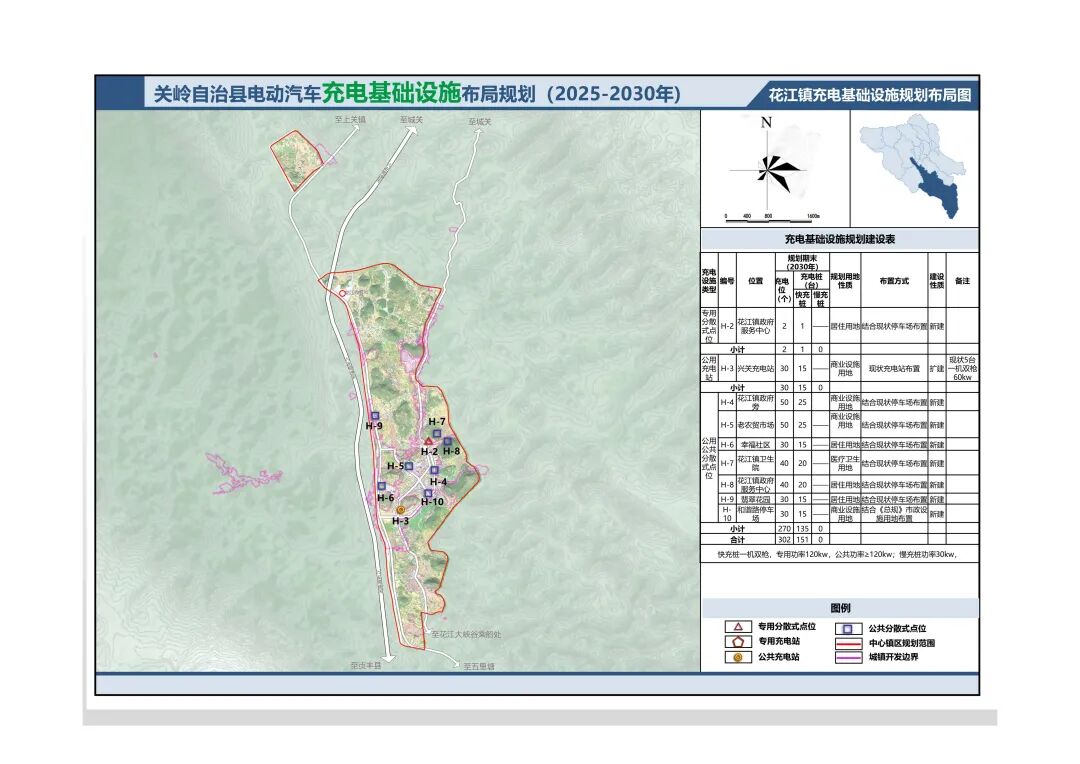The width and height of the screenshot is (1080, 764).
Task: Click the H-9 square marker on the map
Action: pos(375,416)
